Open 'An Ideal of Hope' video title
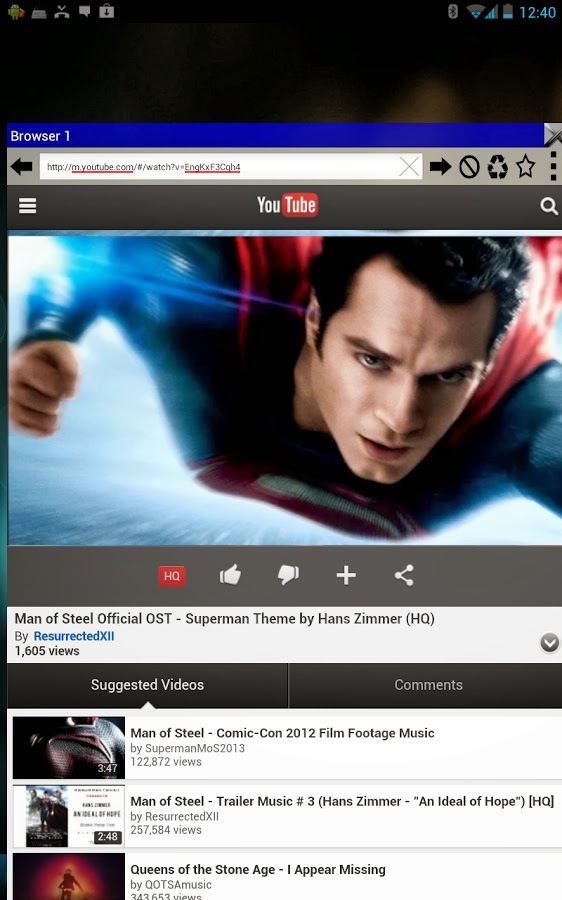 [x=342, y=801]
